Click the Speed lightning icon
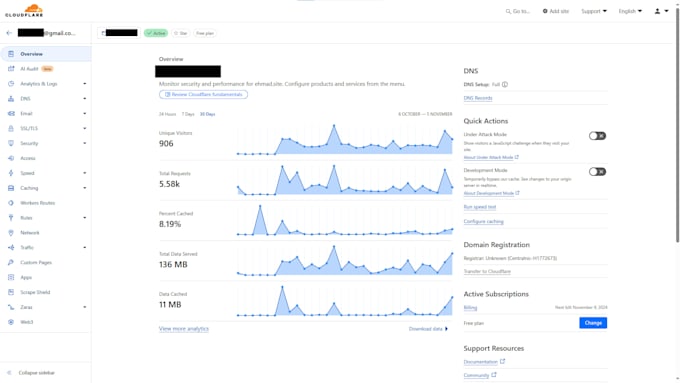680x383 pixels. coord(11,173)
